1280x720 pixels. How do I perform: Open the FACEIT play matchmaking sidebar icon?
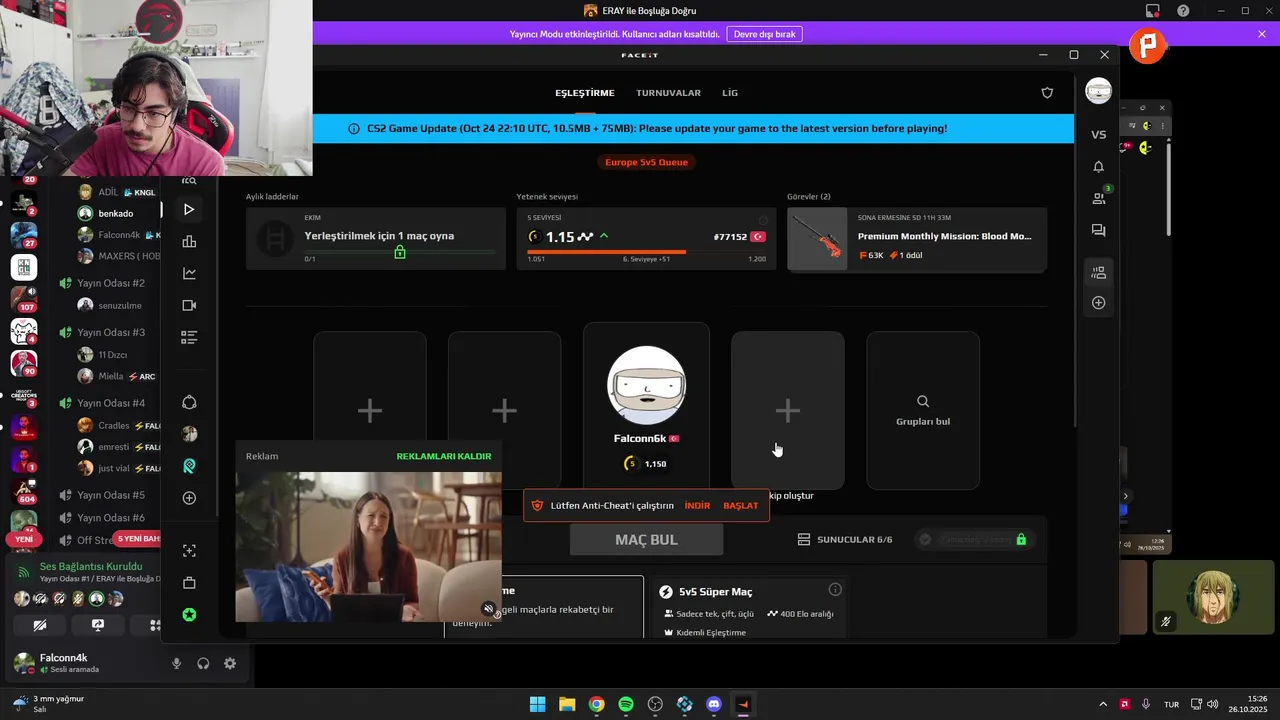[x=189, y=209]
